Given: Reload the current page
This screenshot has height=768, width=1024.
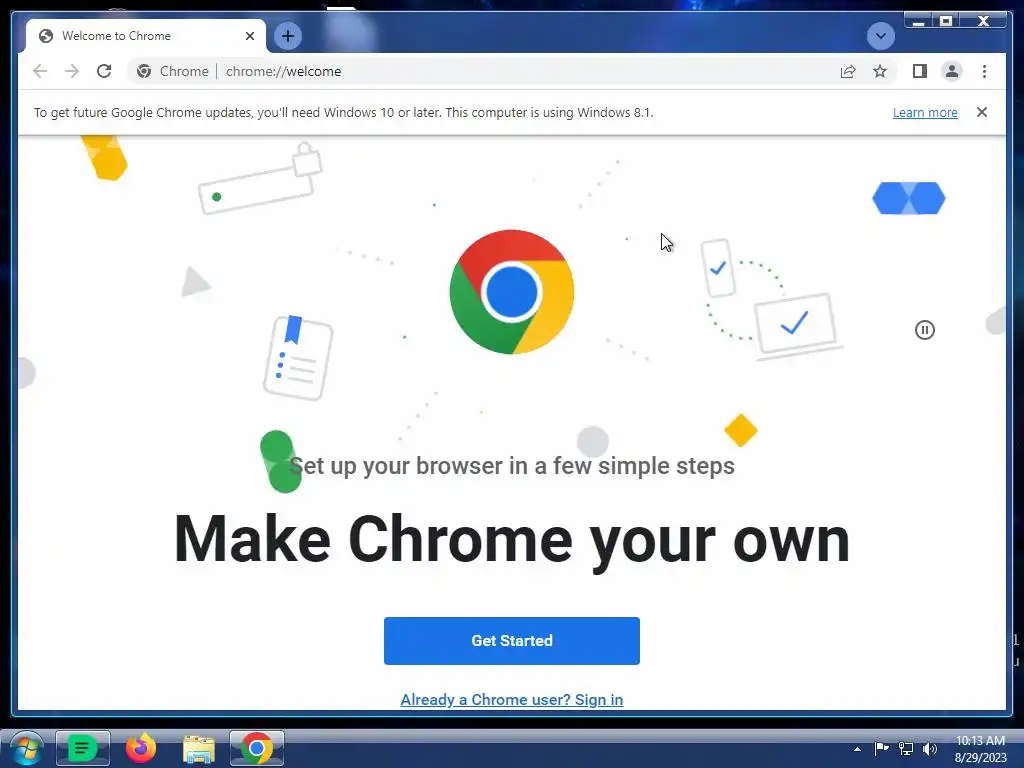Looking at the screenshot, I should click(x=104, y=71).
